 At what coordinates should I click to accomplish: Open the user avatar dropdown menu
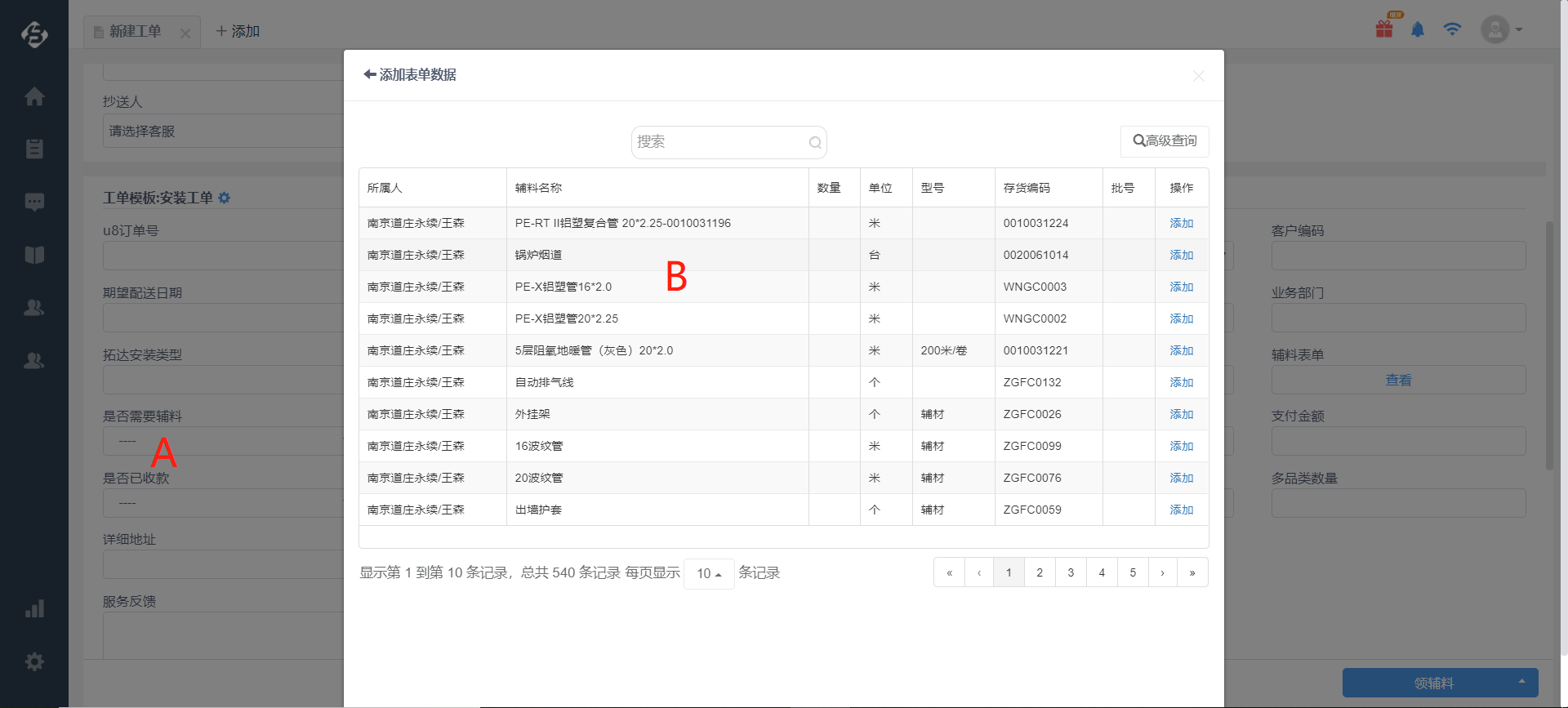[x=1501, y=30]
